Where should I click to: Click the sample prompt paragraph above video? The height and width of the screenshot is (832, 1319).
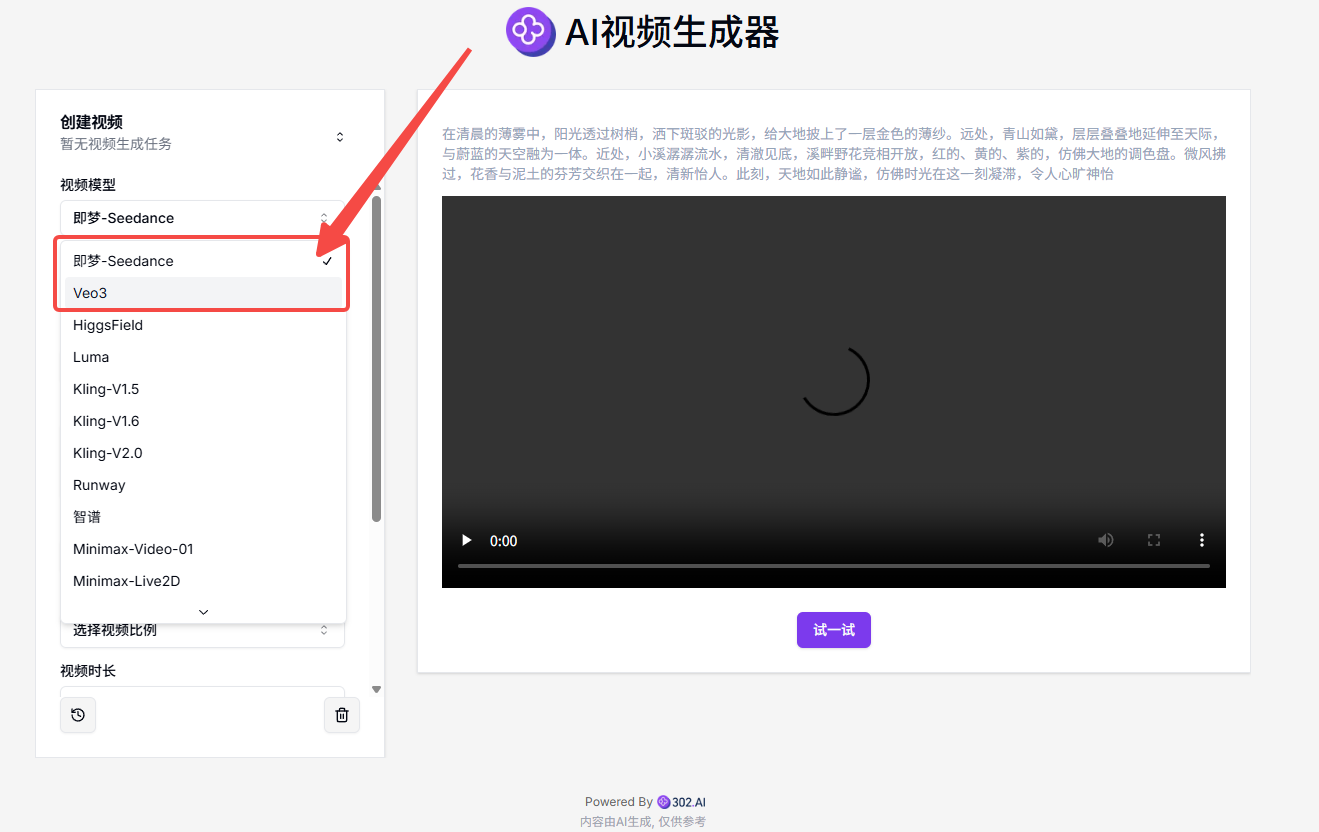click(834, 154)
